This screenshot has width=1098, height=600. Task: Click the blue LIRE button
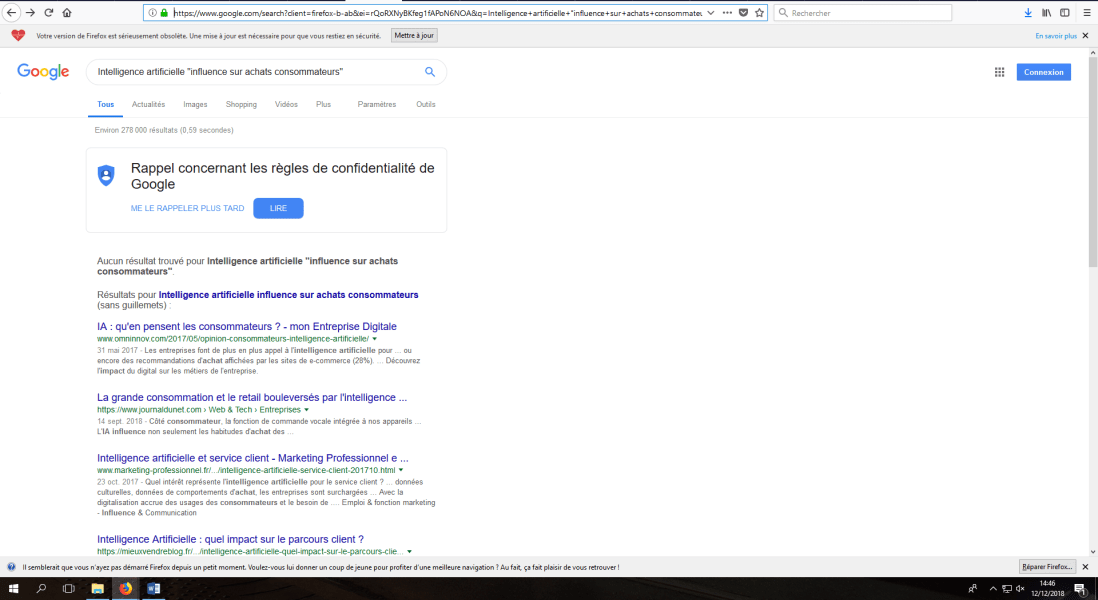(278, 208)
